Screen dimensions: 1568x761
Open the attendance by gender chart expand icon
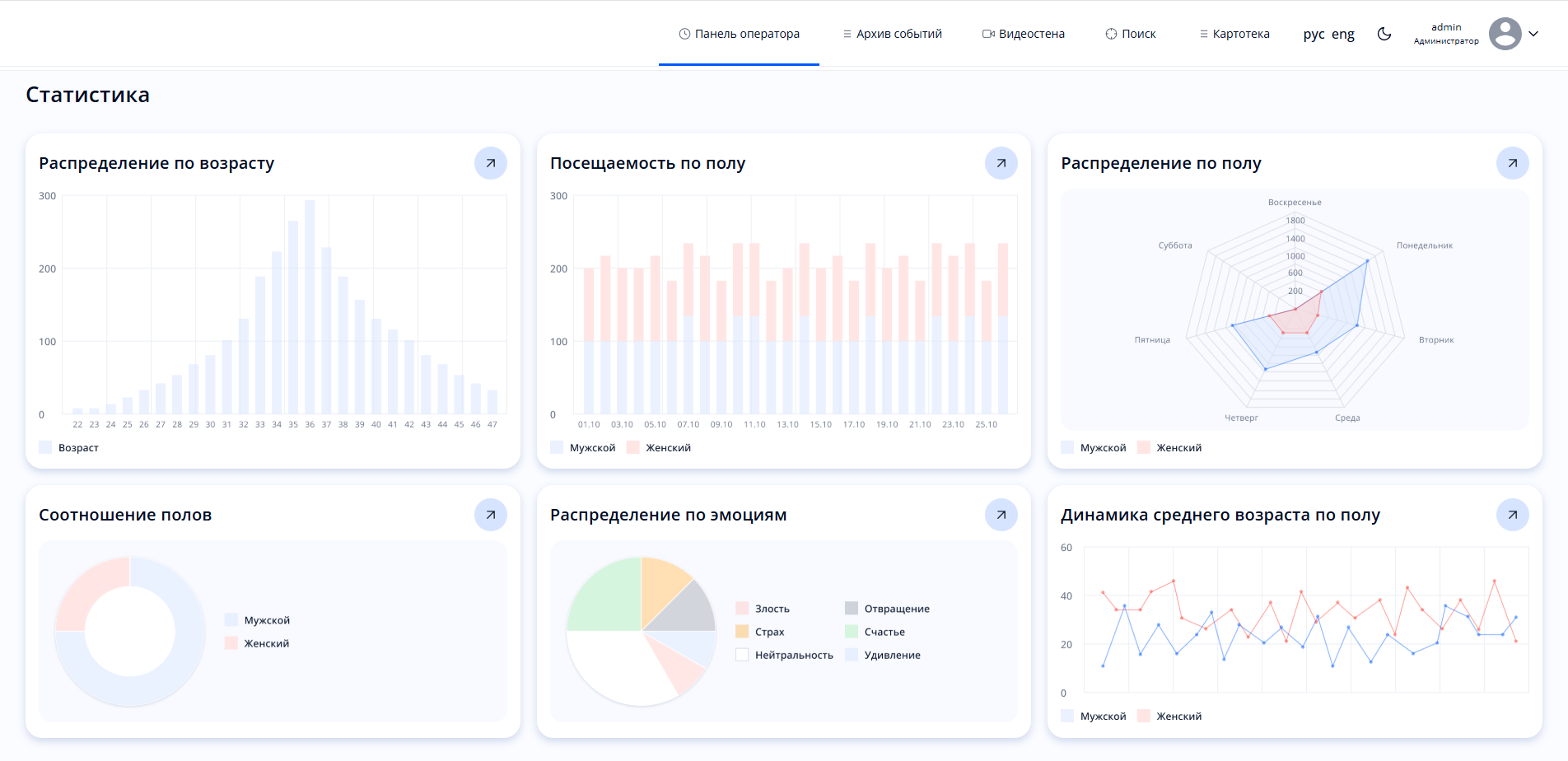pyautogui.click(x=1001, y=163)
